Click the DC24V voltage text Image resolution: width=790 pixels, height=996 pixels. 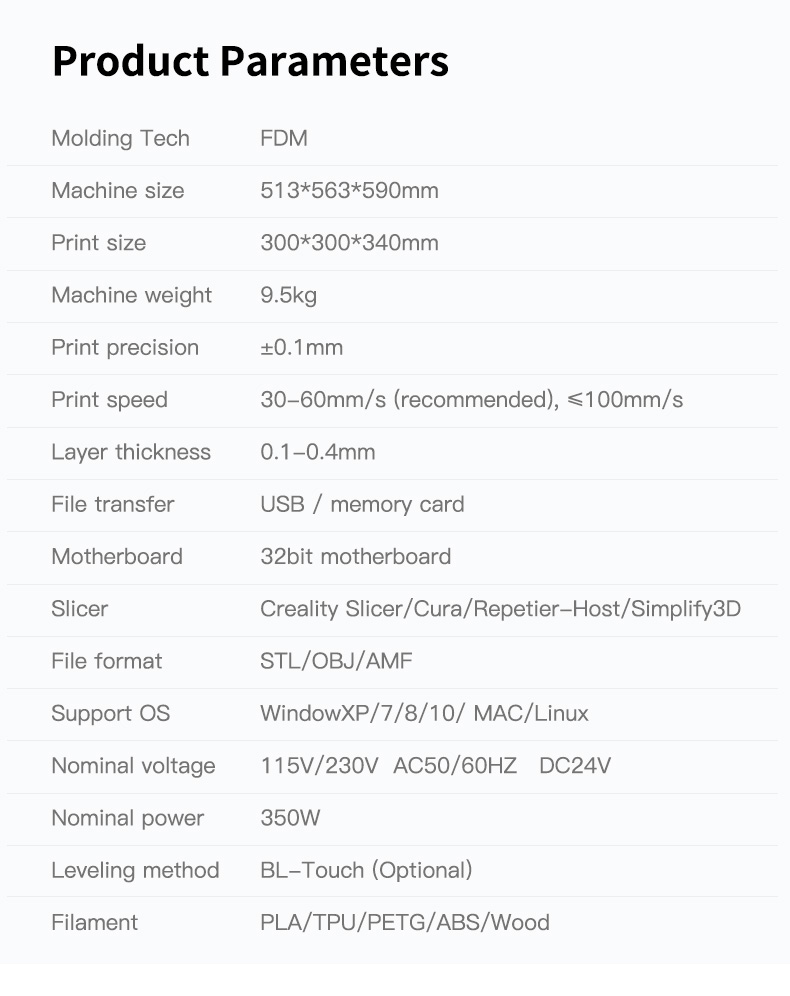pyautogui.click(x=575, y=765)
